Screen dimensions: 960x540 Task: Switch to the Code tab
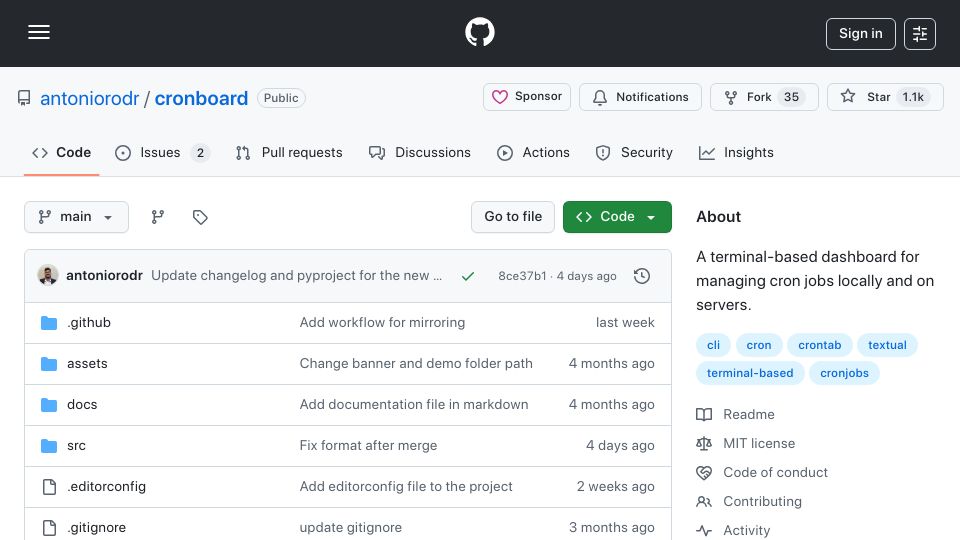click(x=61, y=152)
